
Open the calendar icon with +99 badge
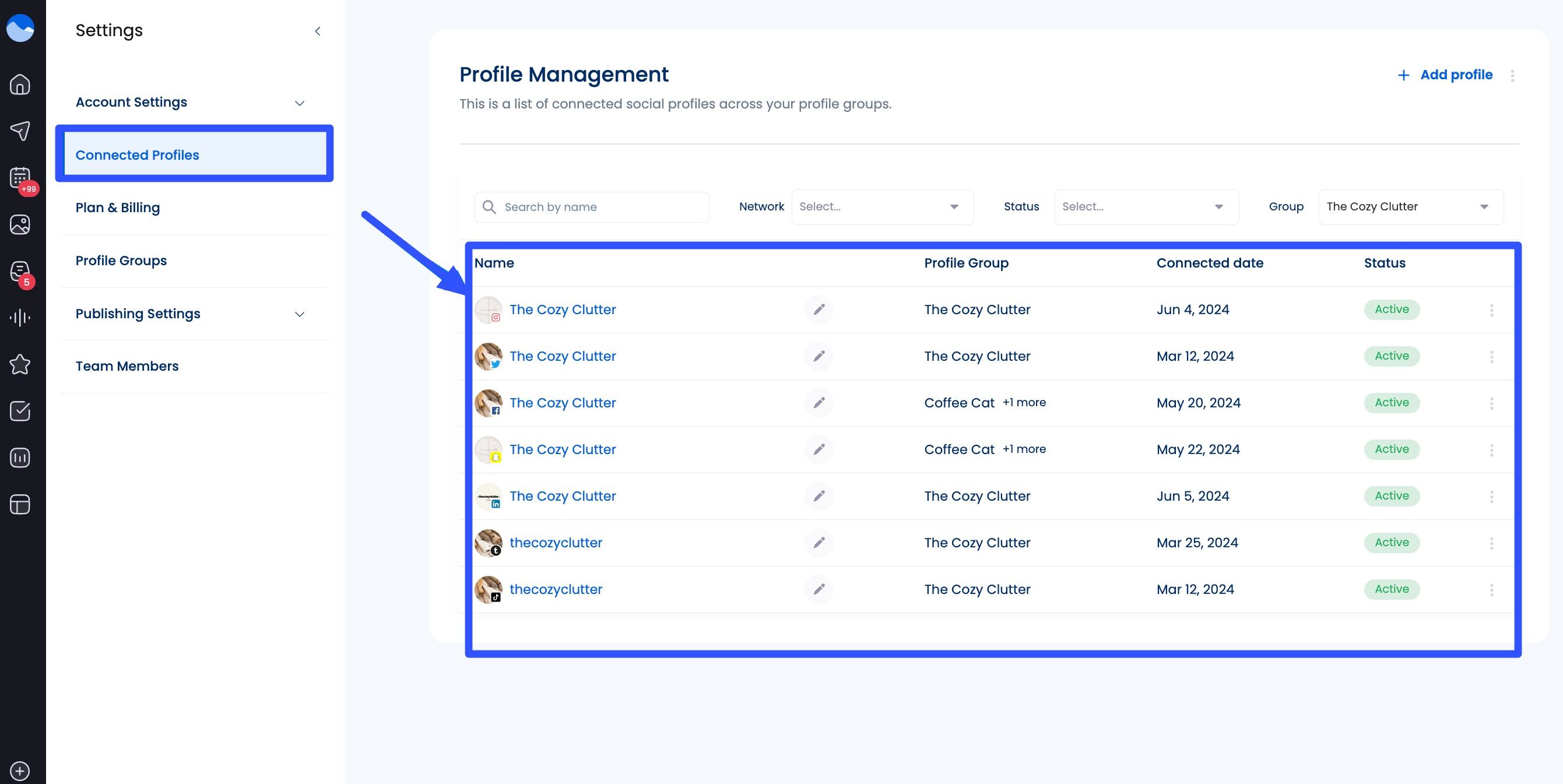tap(19, 178)
